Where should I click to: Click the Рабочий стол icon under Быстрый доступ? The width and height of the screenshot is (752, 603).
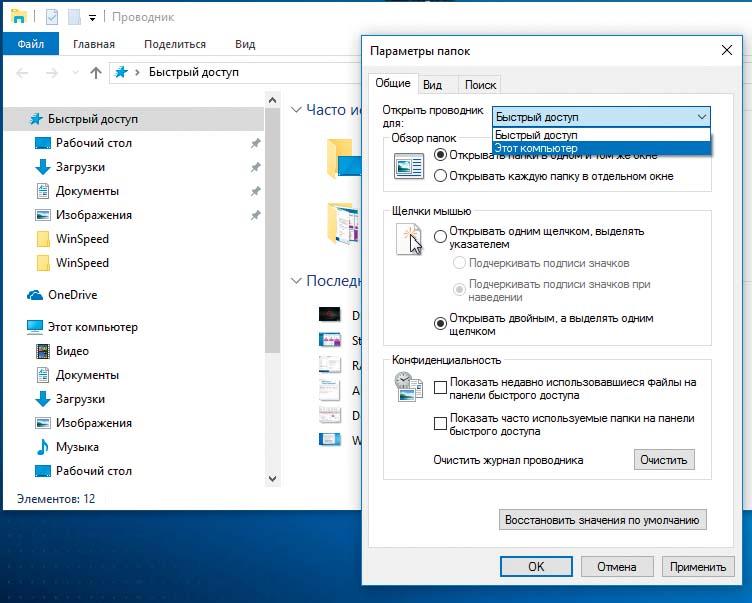(42, 143)
